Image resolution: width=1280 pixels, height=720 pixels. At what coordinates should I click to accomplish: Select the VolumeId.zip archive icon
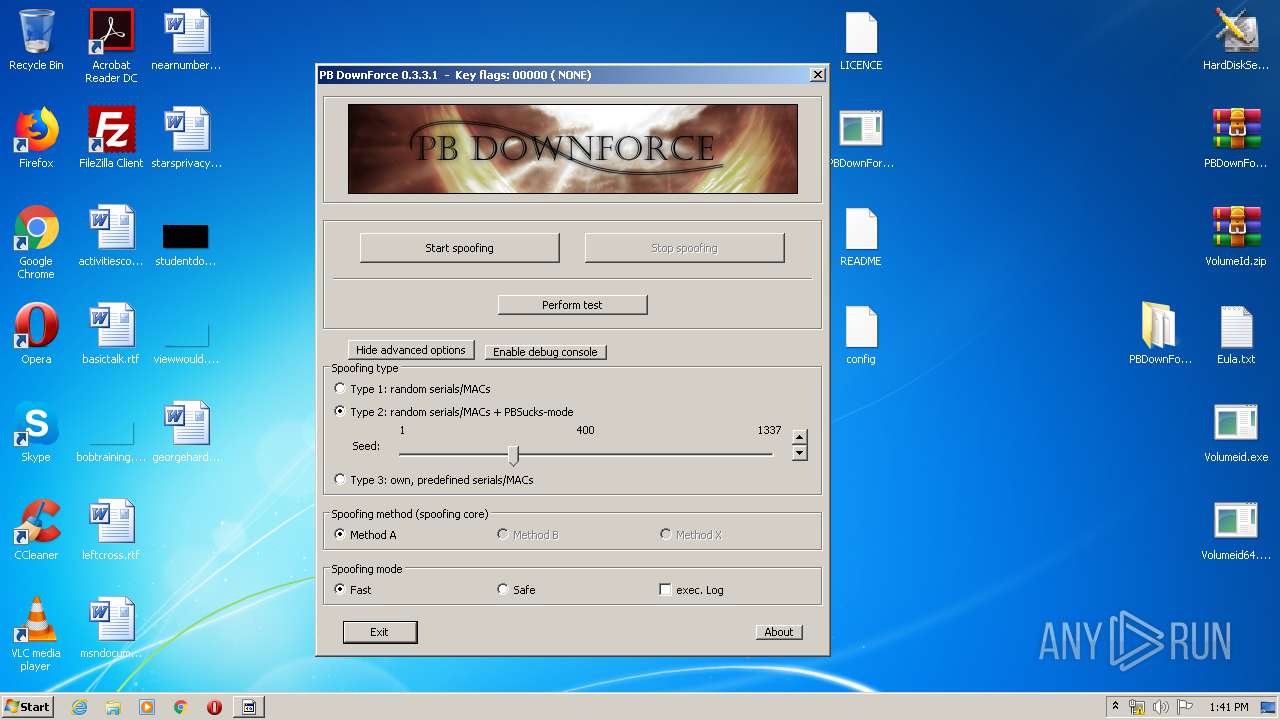click(1236, 236)
